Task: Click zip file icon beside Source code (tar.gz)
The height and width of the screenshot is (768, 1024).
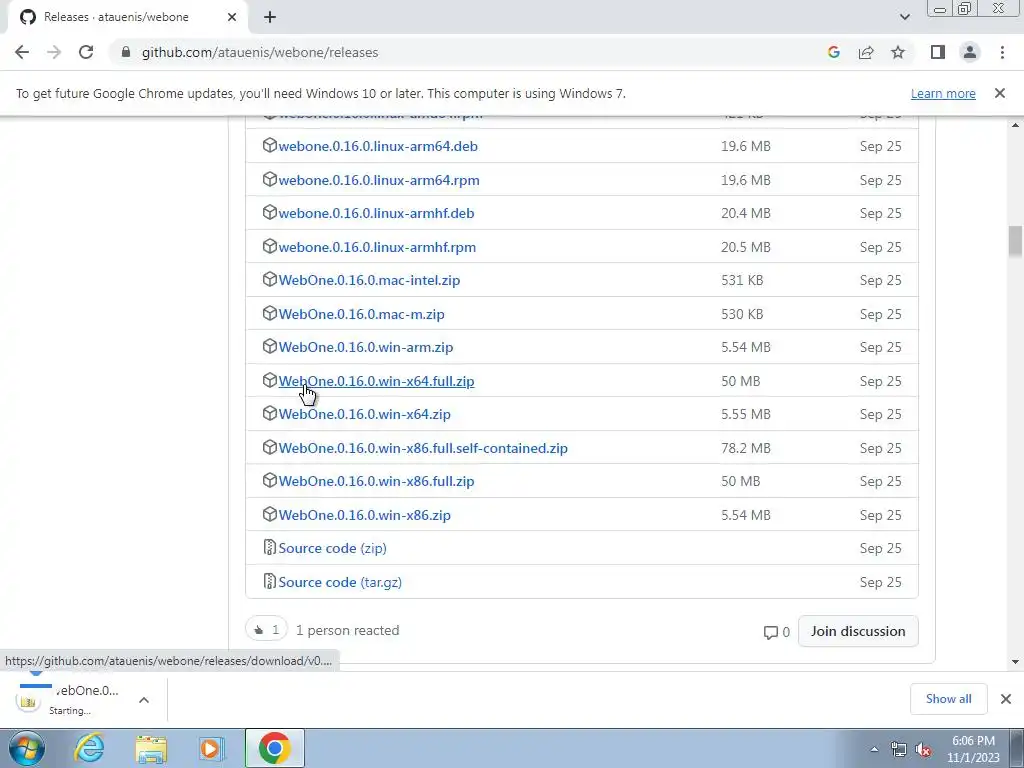Action: (x=269, y=581)
